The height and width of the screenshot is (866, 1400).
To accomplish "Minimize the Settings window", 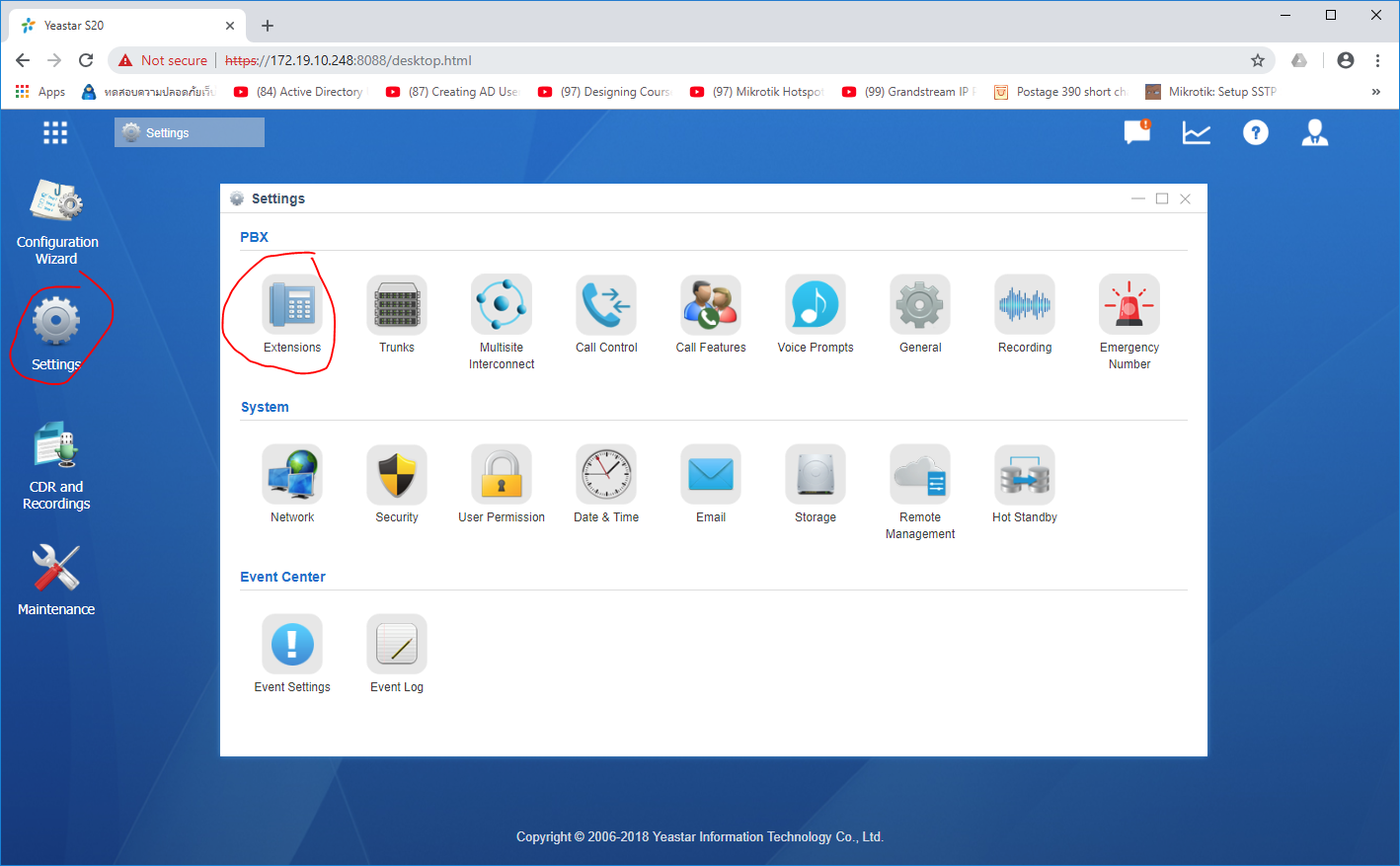I will (x=1138, y=198).
